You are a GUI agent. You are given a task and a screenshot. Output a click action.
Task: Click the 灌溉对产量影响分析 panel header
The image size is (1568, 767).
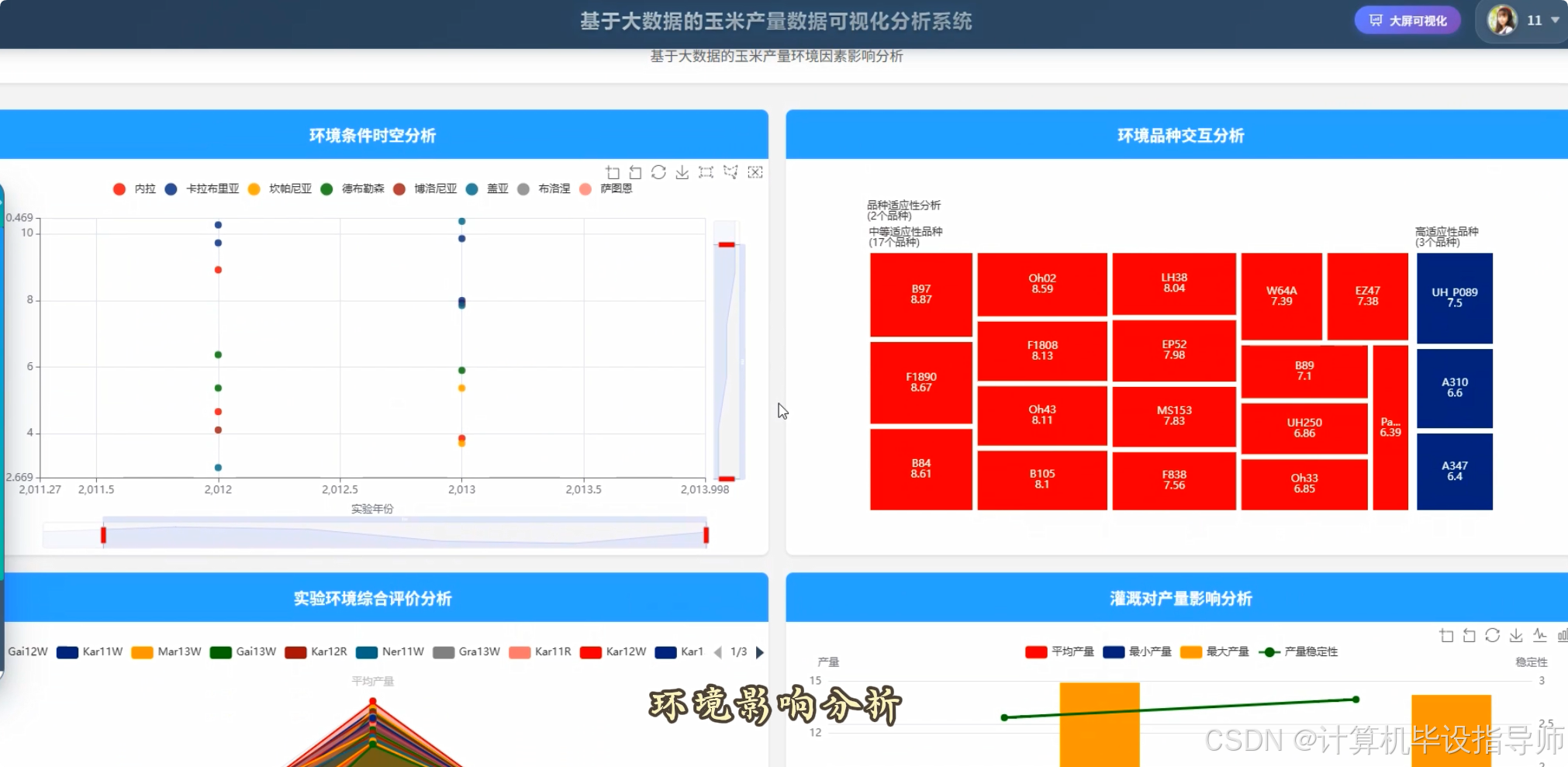(x=1180, y=598)
